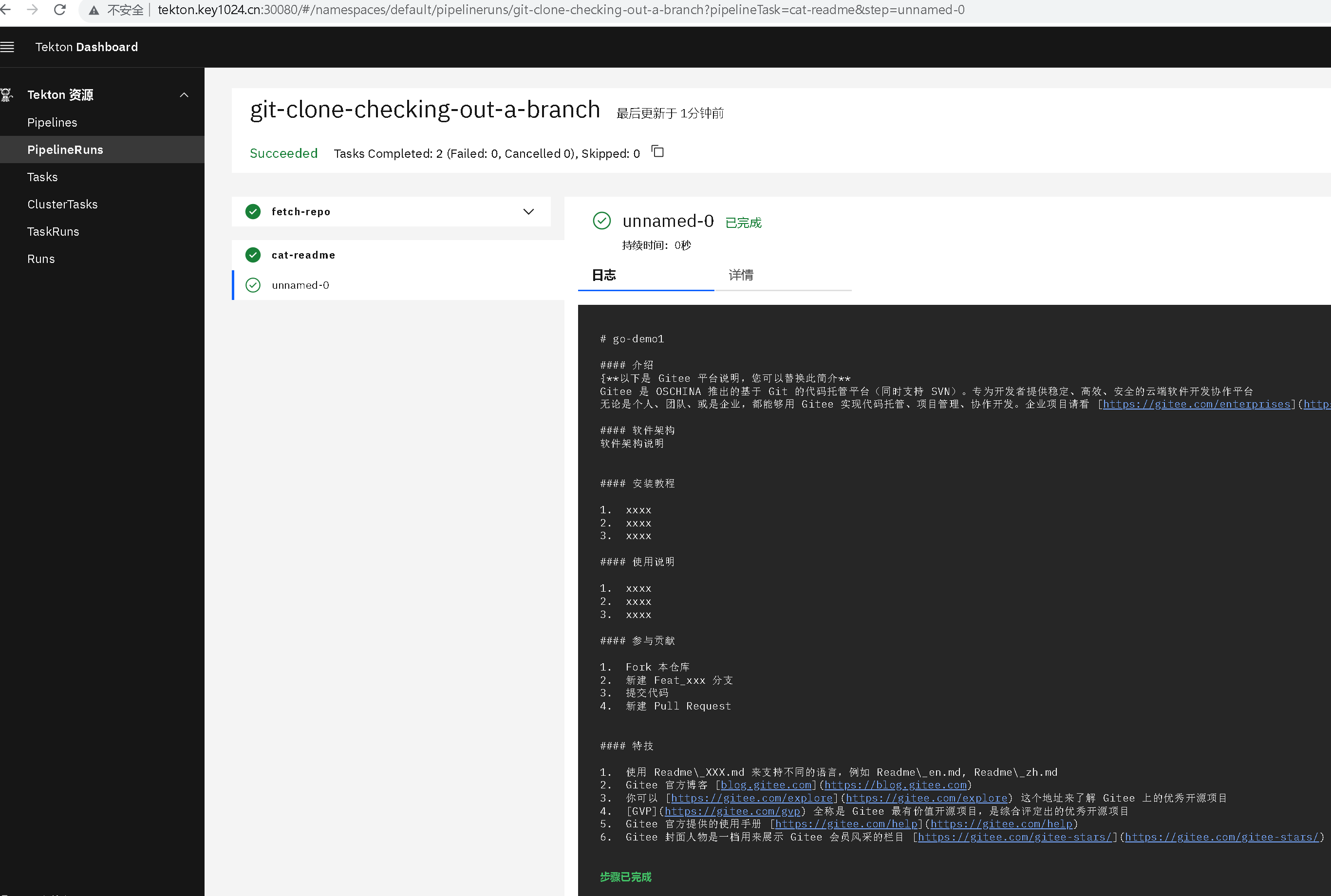This screenshot has width=1331, height=896.
Task: Switch to the 详情 details tab
Action: point(783,276)
